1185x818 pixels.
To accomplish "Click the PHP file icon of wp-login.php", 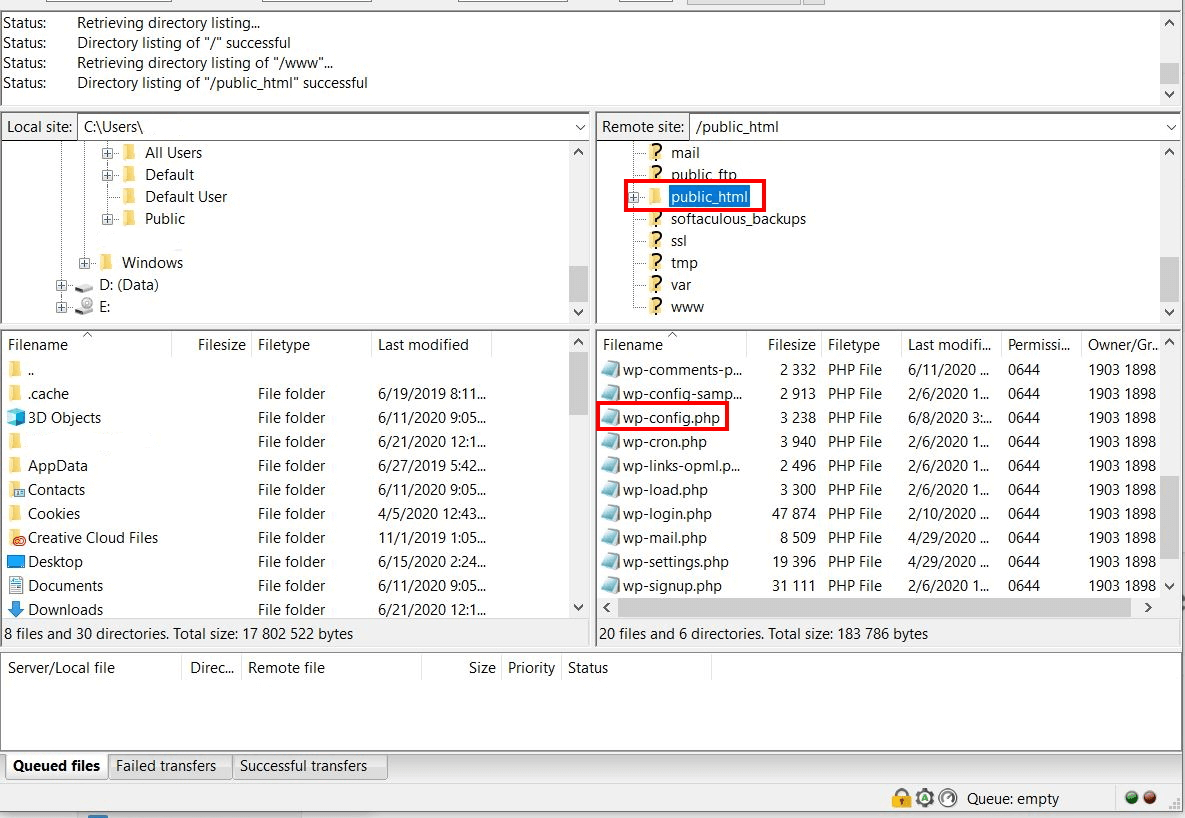I will point(611,513).
